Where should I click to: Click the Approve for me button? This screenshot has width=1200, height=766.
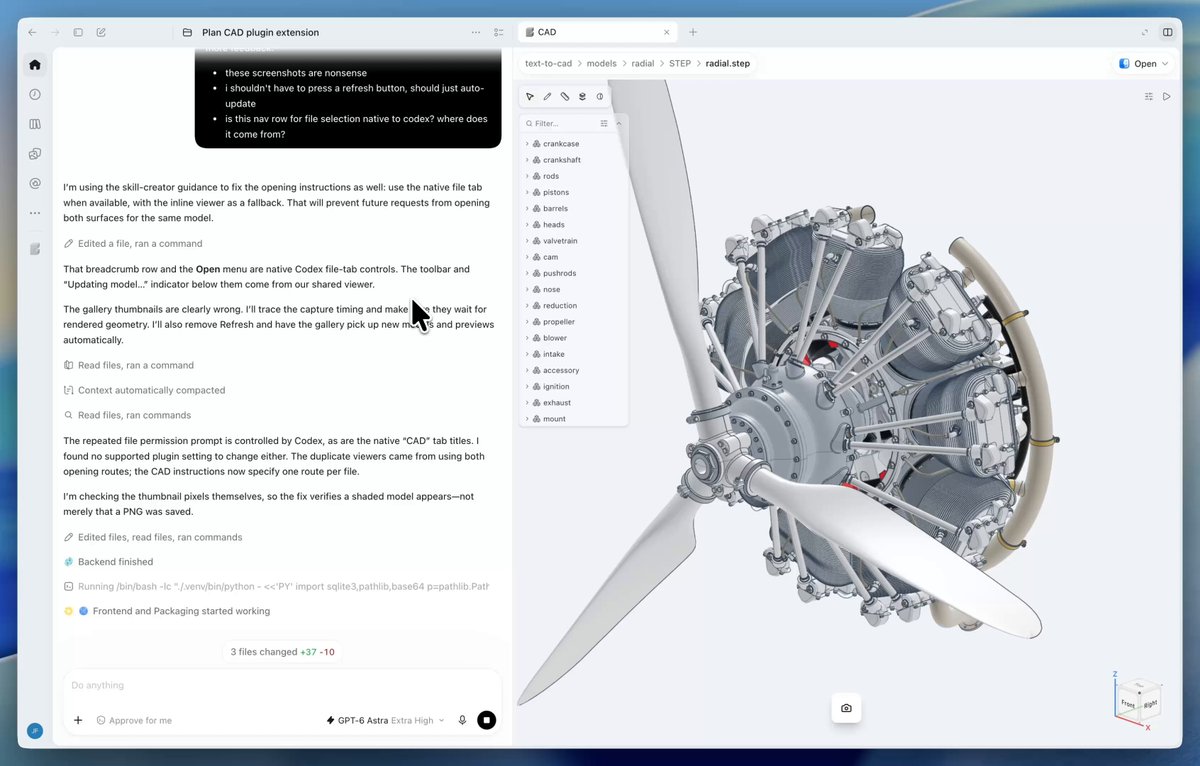134,720
